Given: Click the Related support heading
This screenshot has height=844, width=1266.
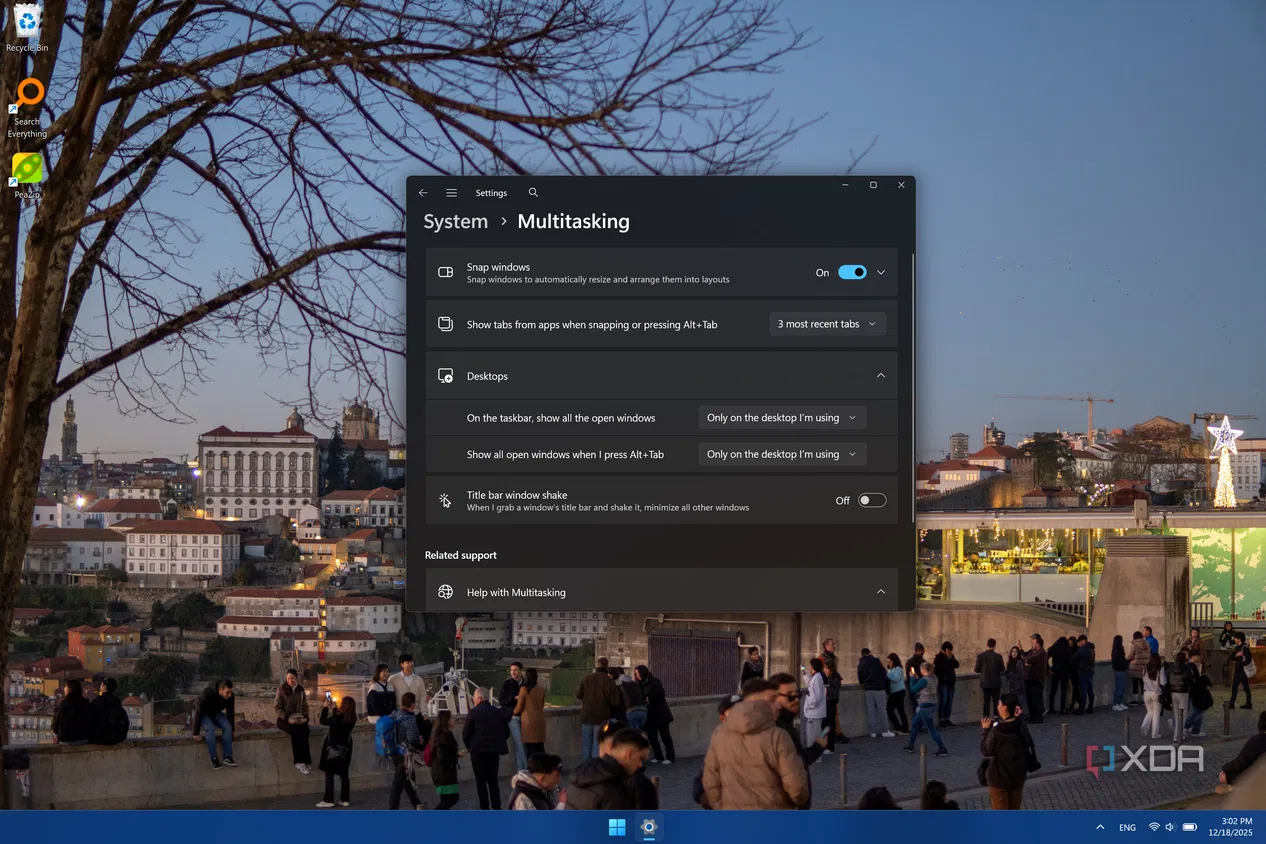Looking at the screenshot, I should [461, 555].
